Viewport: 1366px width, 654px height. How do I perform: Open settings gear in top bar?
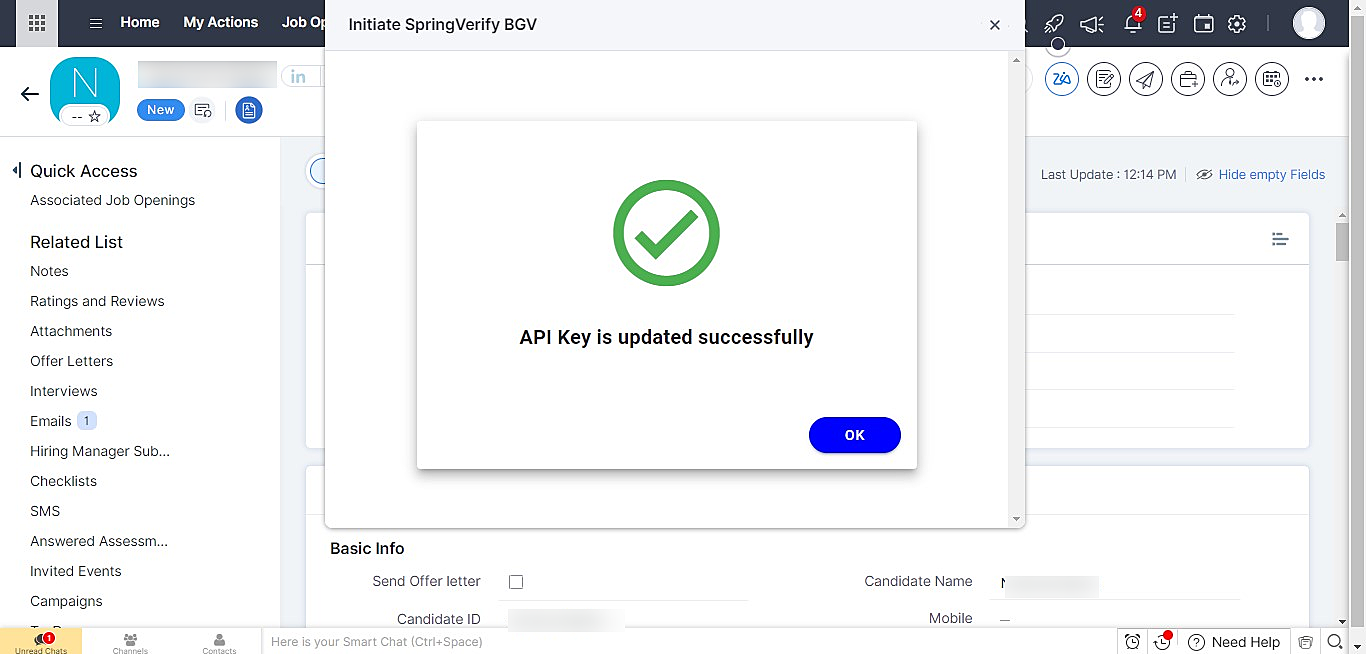coord(1237,24)
